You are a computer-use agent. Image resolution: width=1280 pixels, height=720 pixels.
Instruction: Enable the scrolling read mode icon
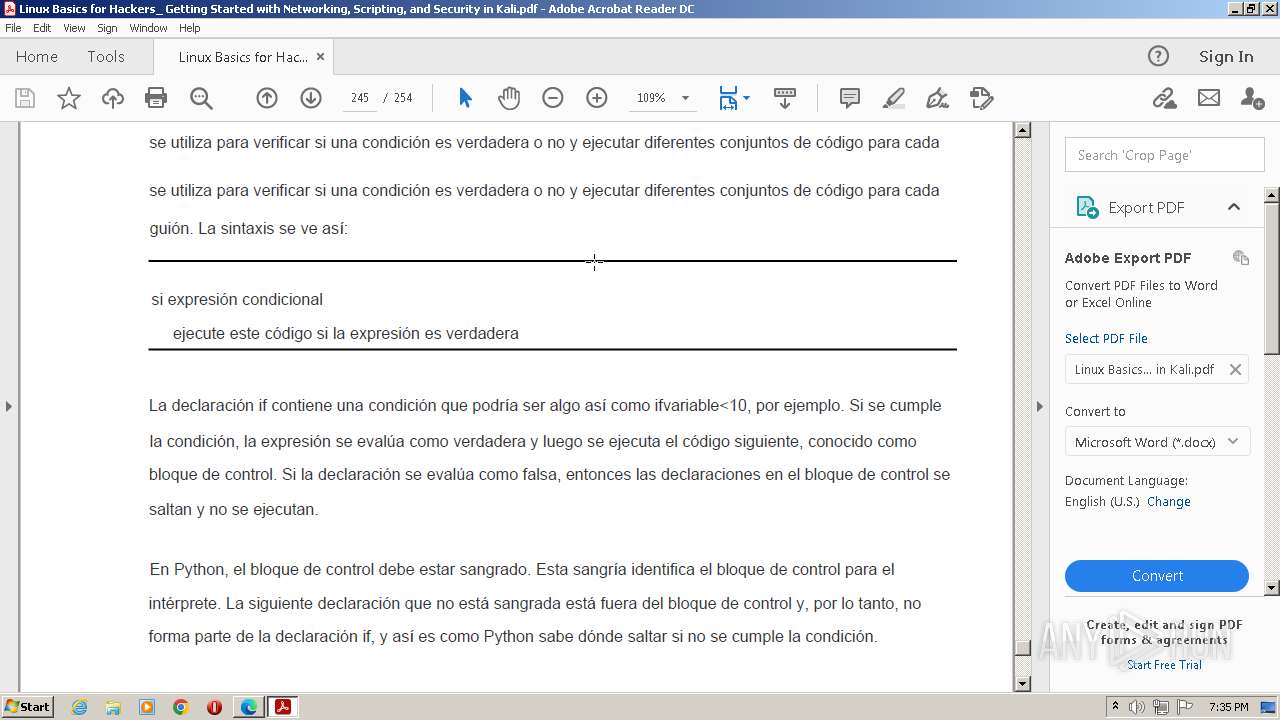coord(785,98)
